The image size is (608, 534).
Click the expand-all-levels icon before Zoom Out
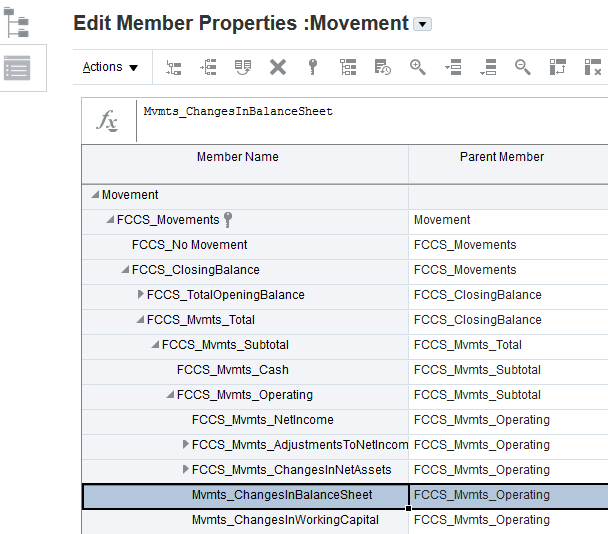pos(488,67)
